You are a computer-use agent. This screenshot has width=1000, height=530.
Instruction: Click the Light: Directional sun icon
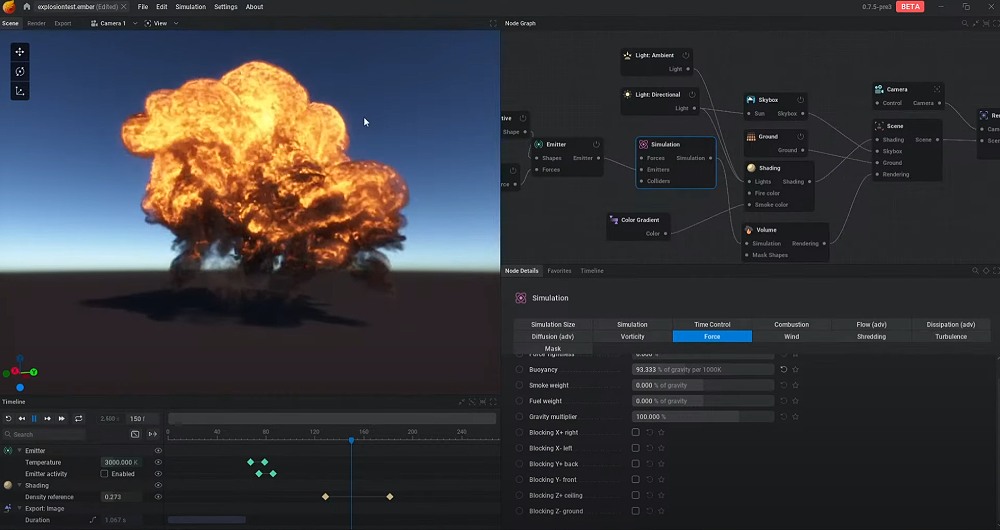(x=627, y=94)
